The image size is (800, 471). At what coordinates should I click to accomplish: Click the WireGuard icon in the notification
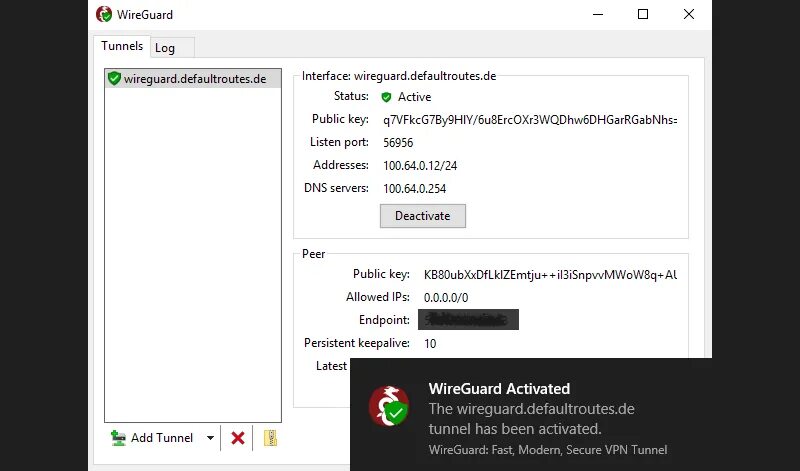(x=389, y=406)
